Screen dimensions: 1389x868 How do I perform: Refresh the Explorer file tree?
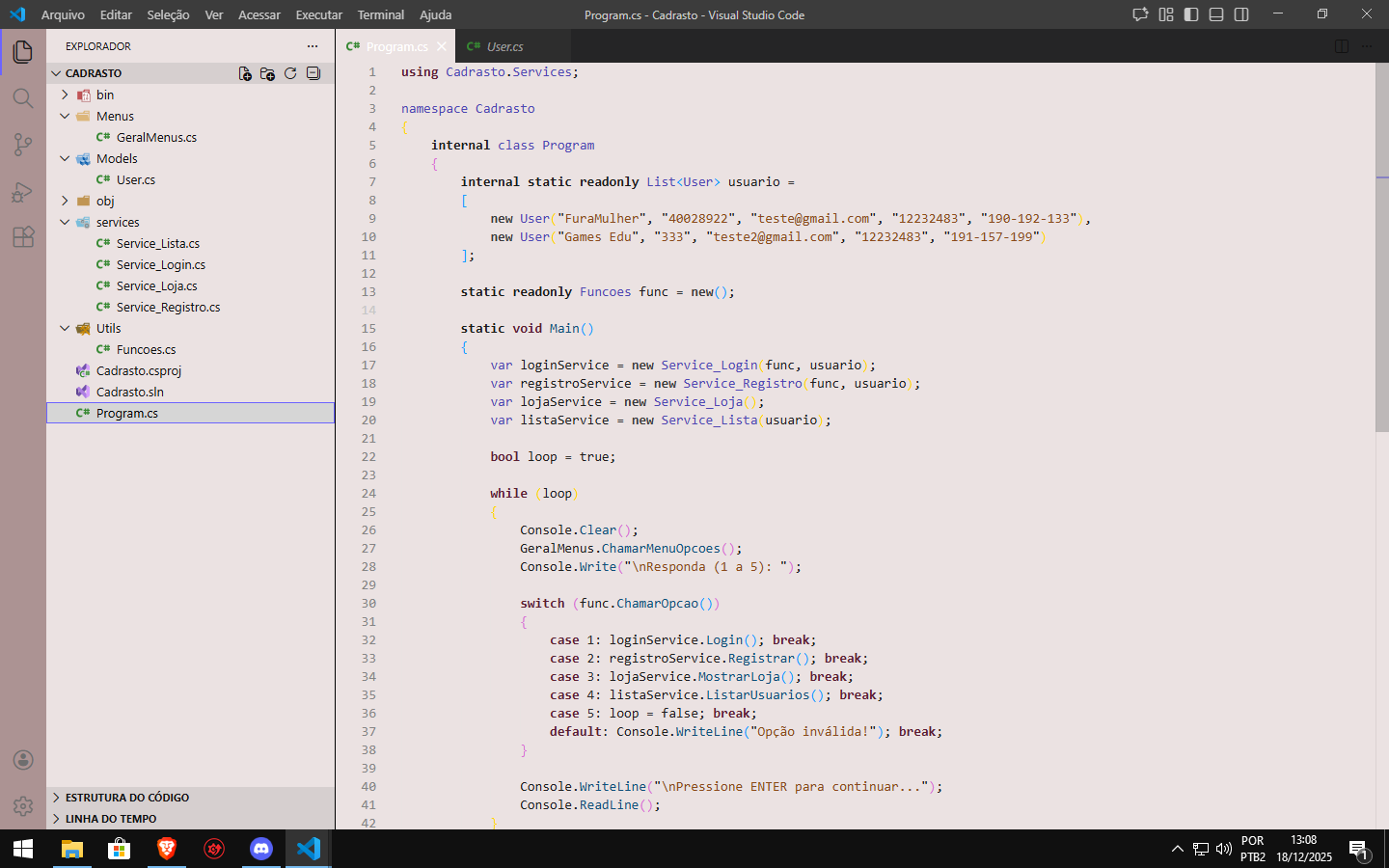(290, 73)
